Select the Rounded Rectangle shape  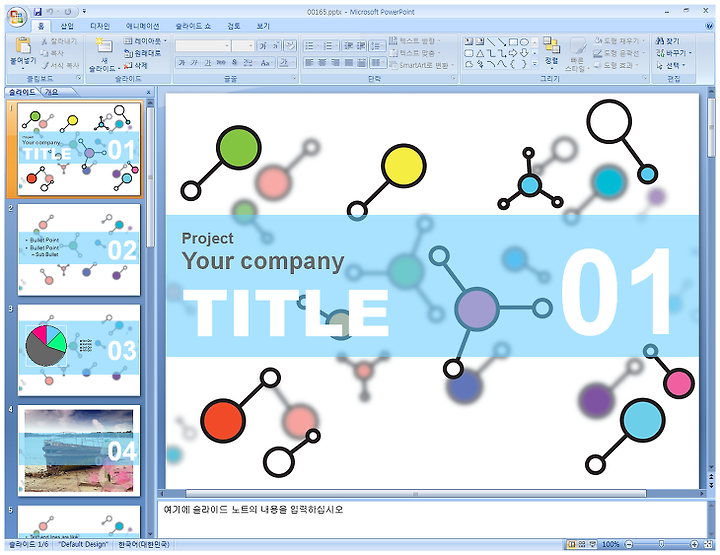click(x=469, y=53)
